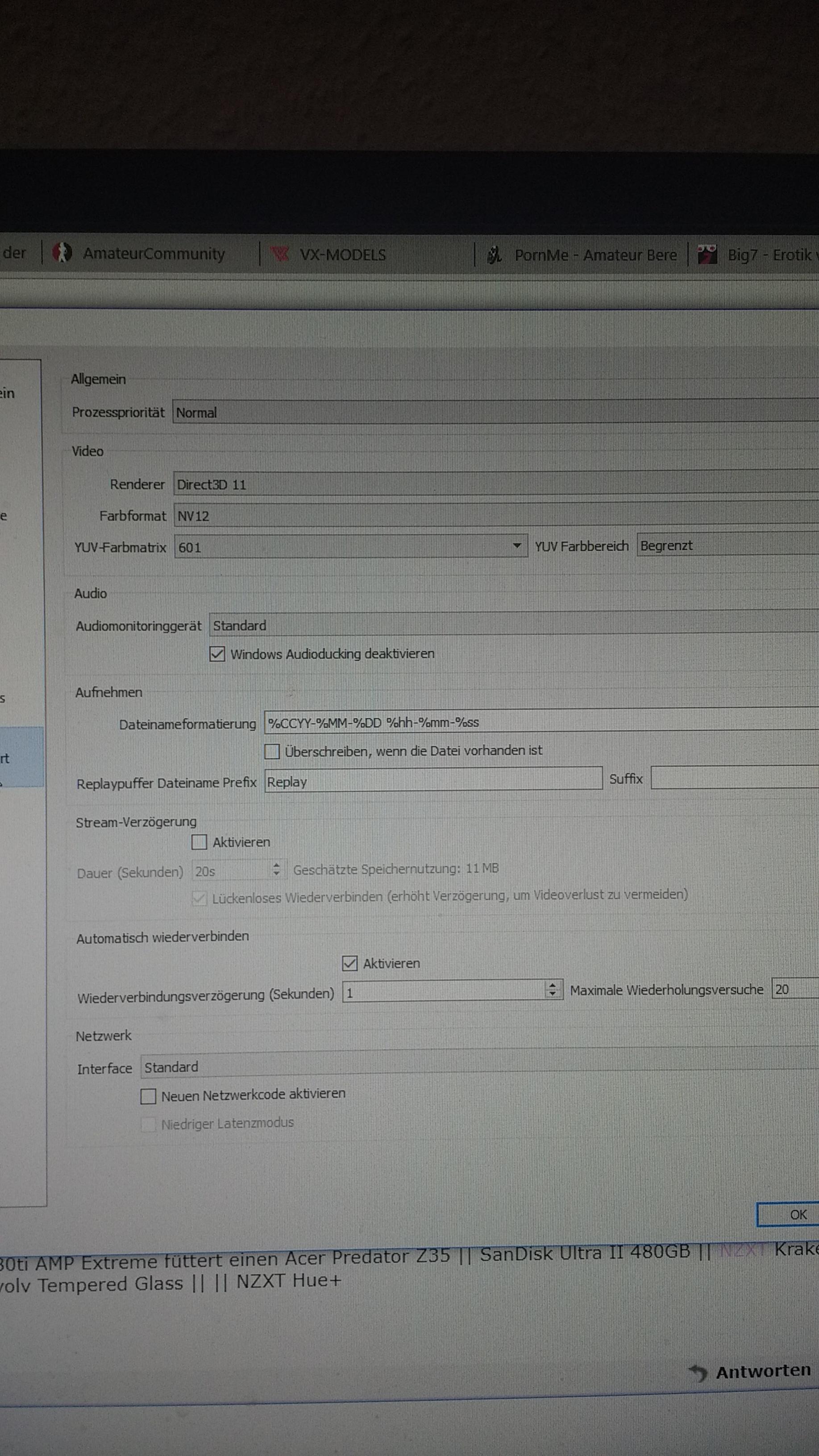
Task: Enable Stream-Verzögerung Aktivieren checkbox
Action: tap(199, 842)
